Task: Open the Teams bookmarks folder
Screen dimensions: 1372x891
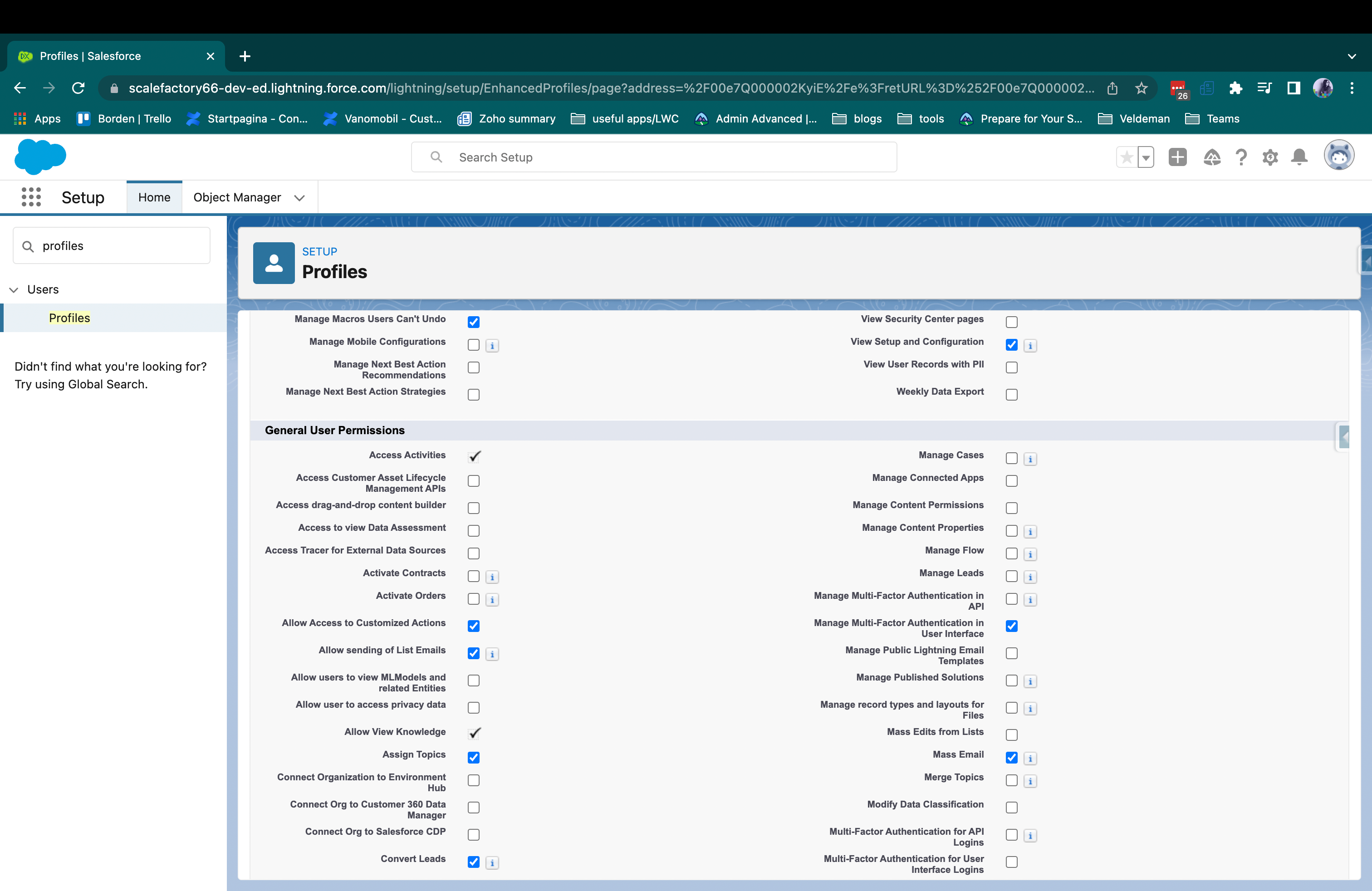Action: coord(1211,119)
